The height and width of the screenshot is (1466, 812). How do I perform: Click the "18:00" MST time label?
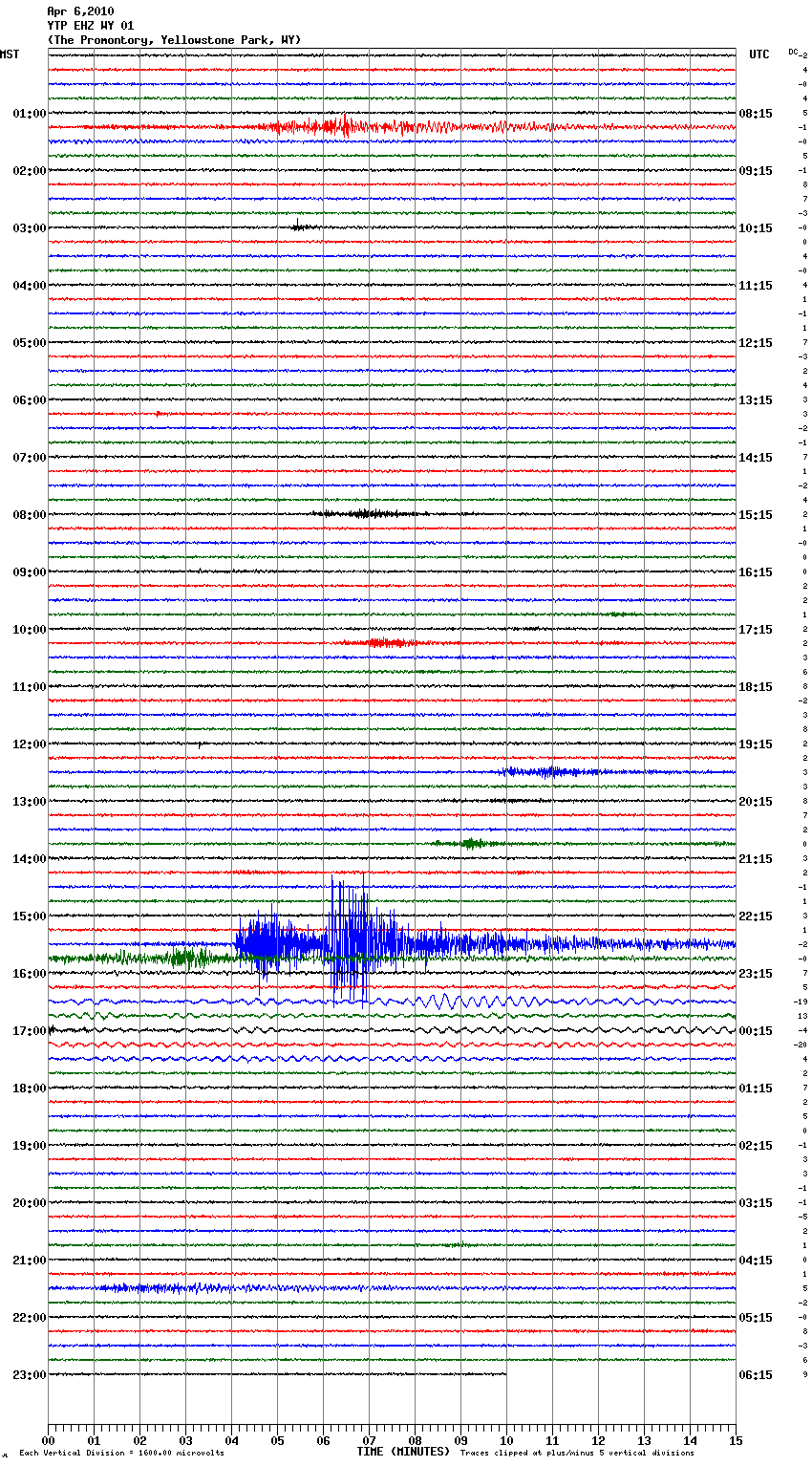coord(29,1089)
